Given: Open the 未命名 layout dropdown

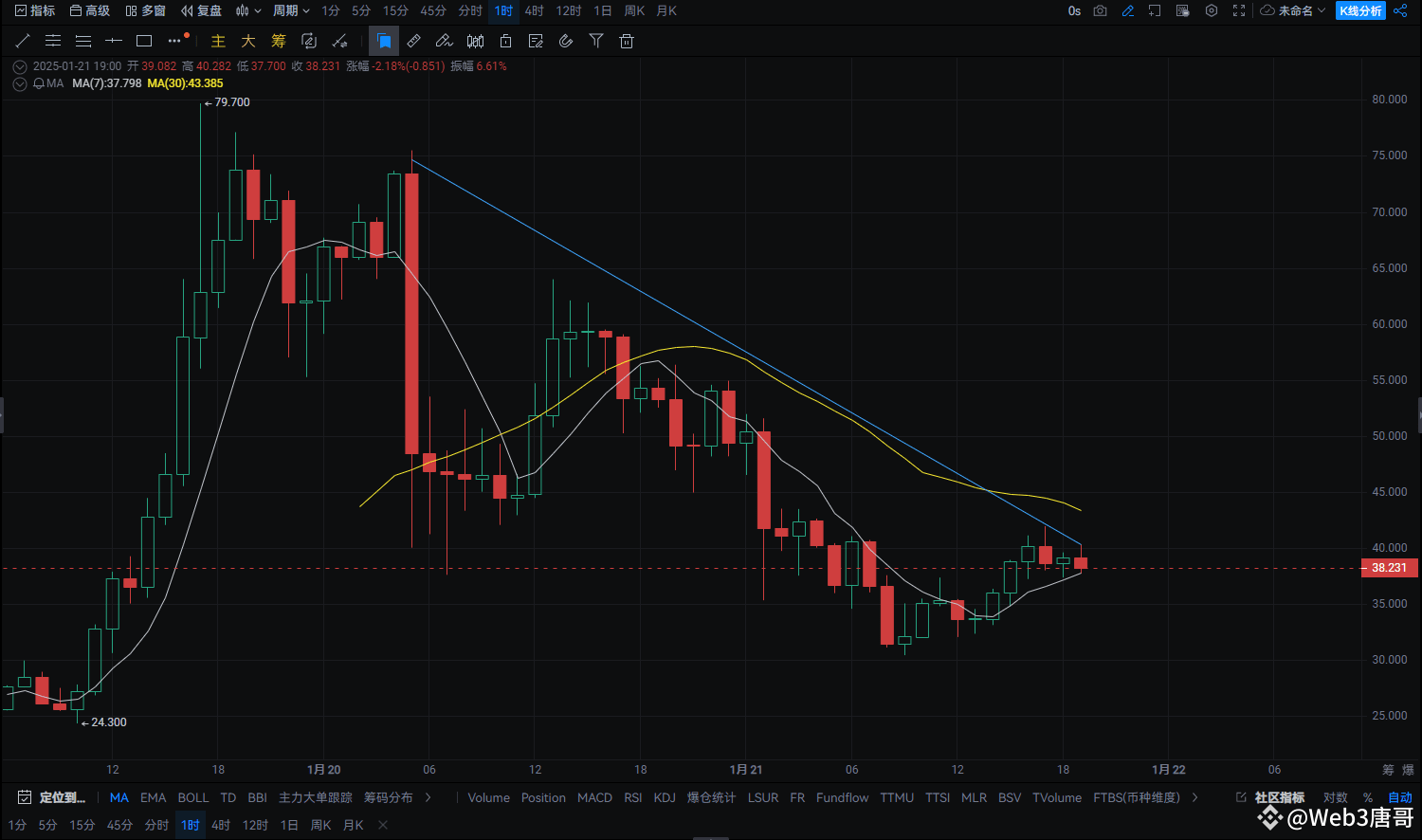Looking at the screenshot, I should 1292,10.
